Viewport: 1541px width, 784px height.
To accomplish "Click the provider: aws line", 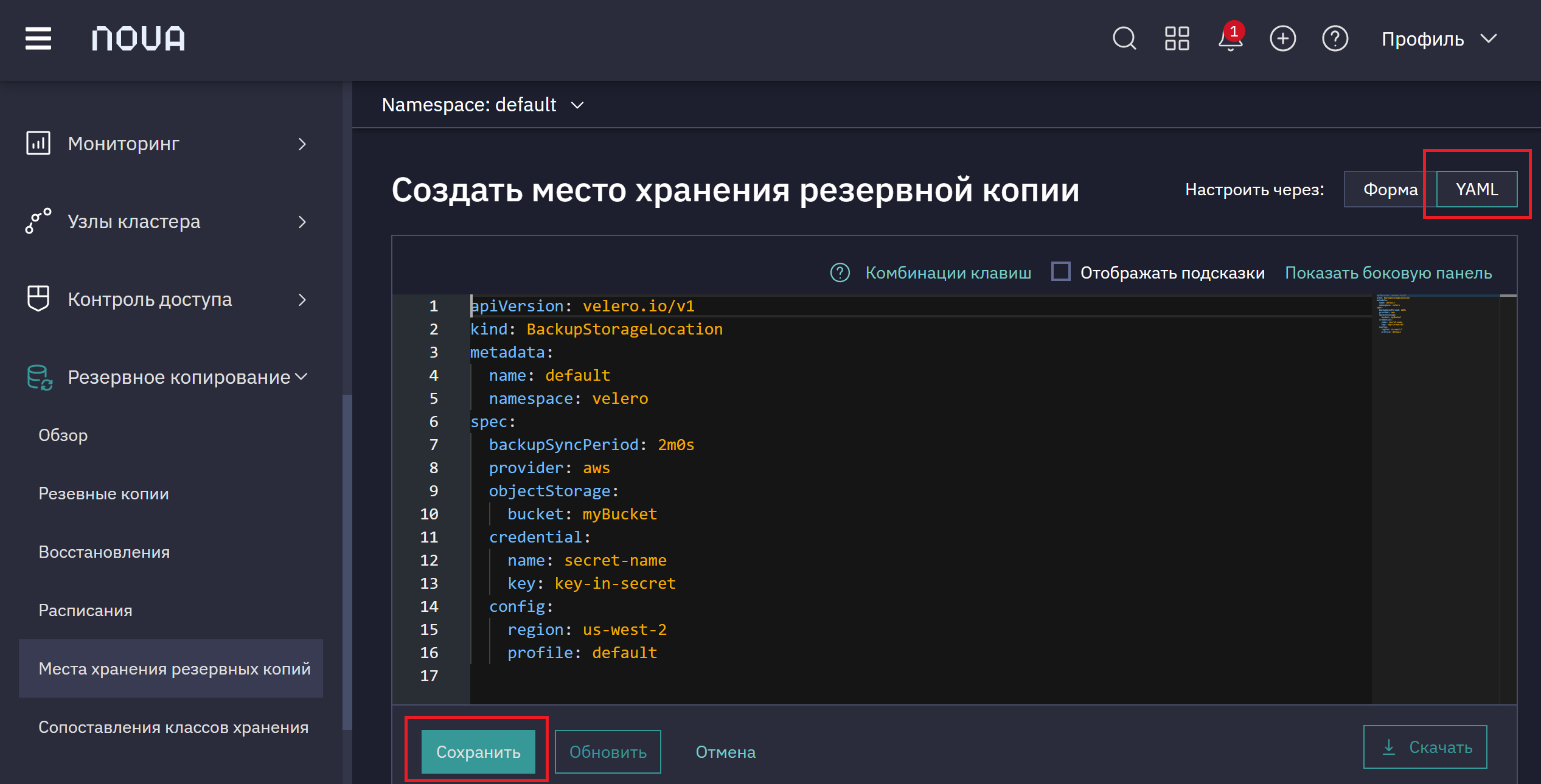I will (549, 468).
